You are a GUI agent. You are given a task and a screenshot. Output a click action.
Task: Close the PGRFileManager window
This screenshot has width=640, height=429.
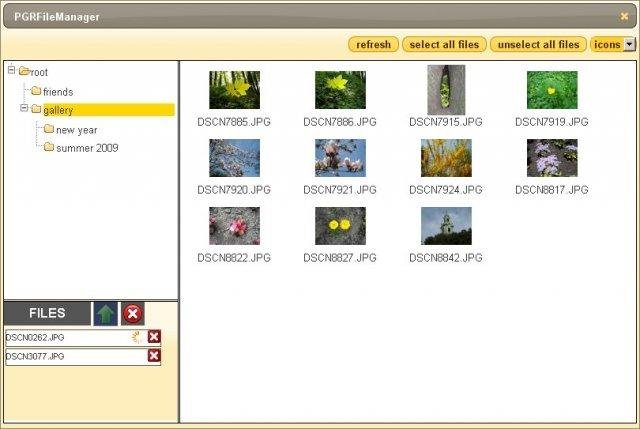624,16
